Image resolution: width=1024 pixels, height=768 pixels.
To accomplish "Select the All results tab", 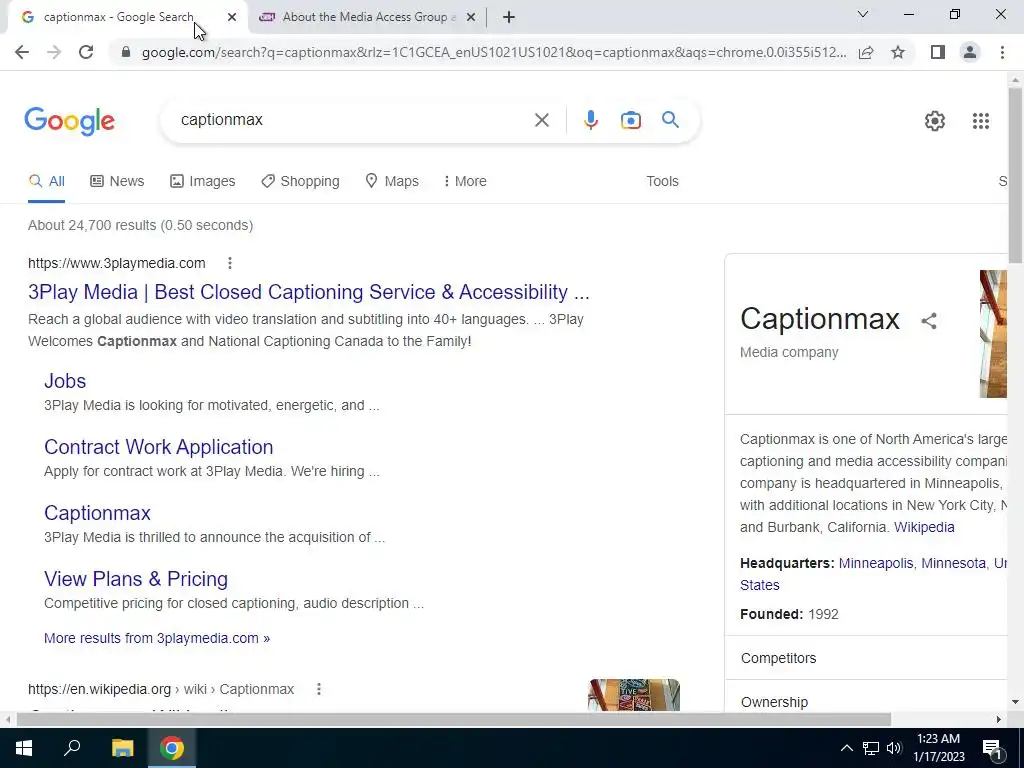I will (x=46, y=181).
